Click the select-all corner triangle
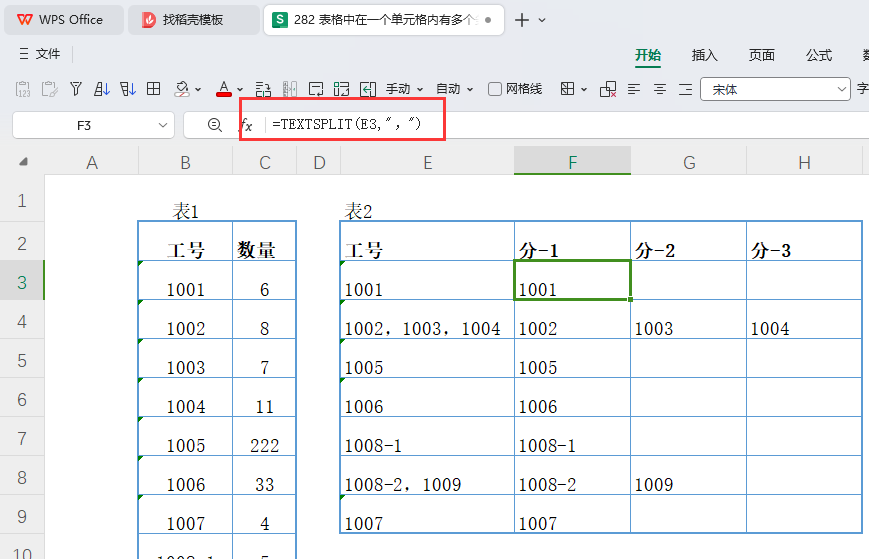 pos(23,162)
